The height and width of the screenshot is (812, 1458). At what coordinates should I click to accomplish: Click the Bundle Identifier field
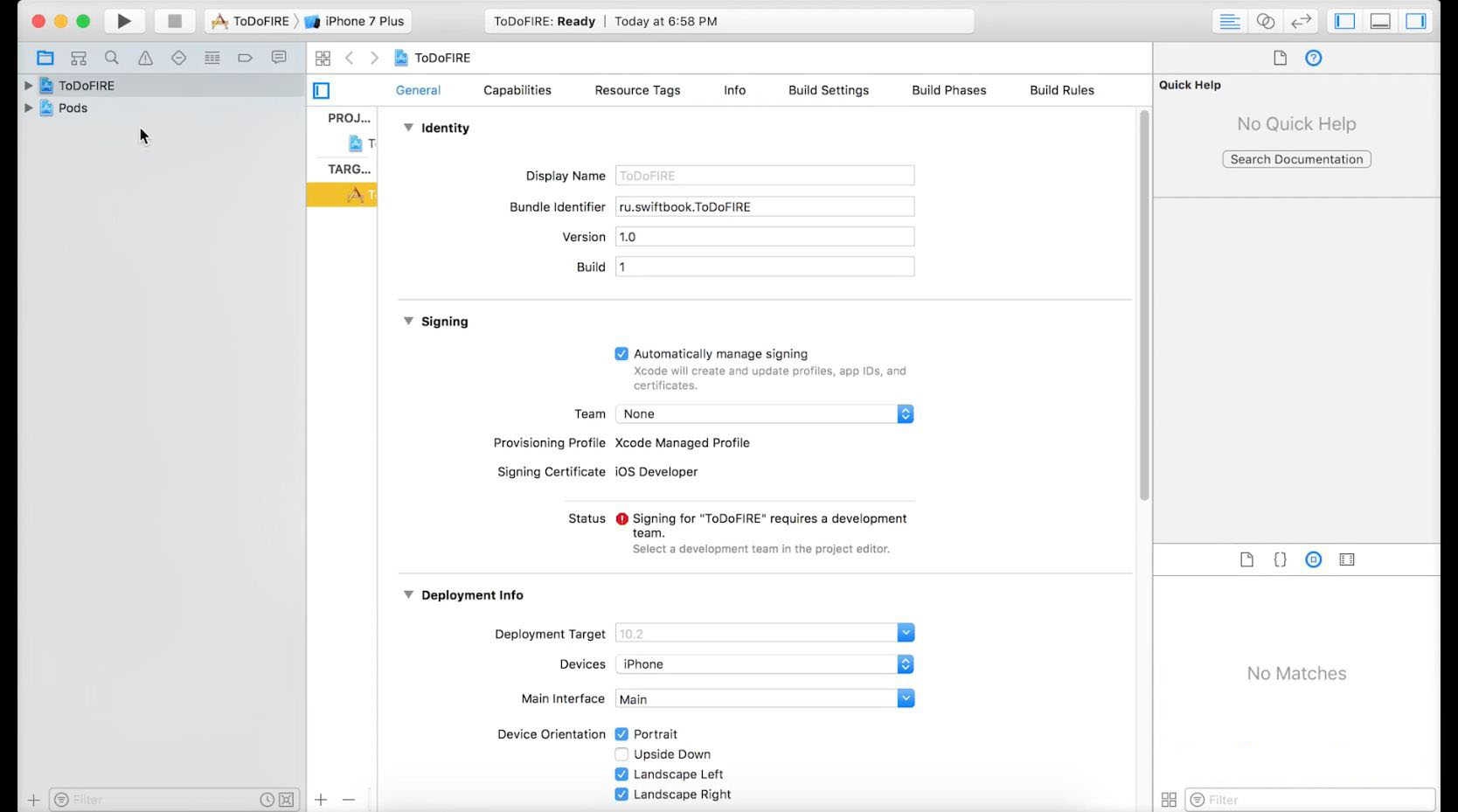click(x=765, y=207)
